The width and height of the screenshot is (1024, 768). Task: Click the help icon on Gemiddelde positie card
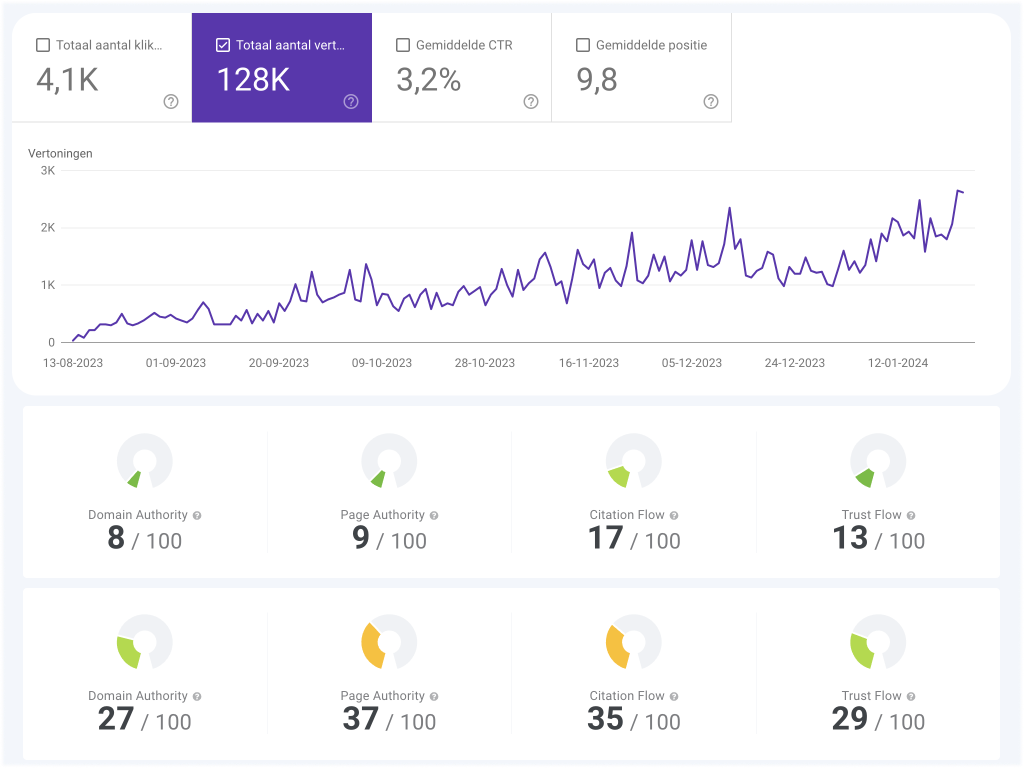(710, 101)
